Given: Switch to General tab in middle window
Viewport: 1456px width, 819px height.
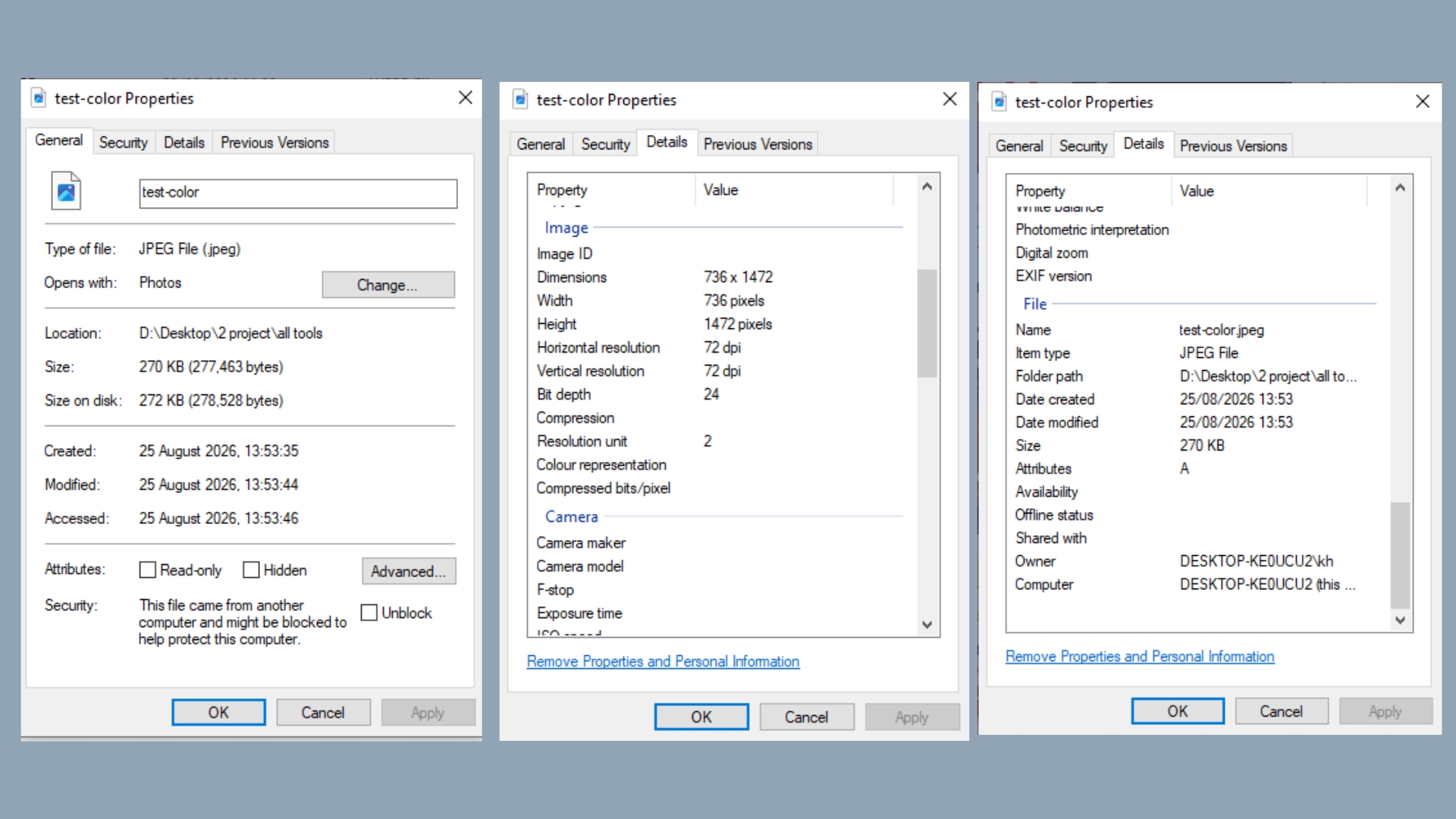Looking at the screenshot, I should click(541, 144).
